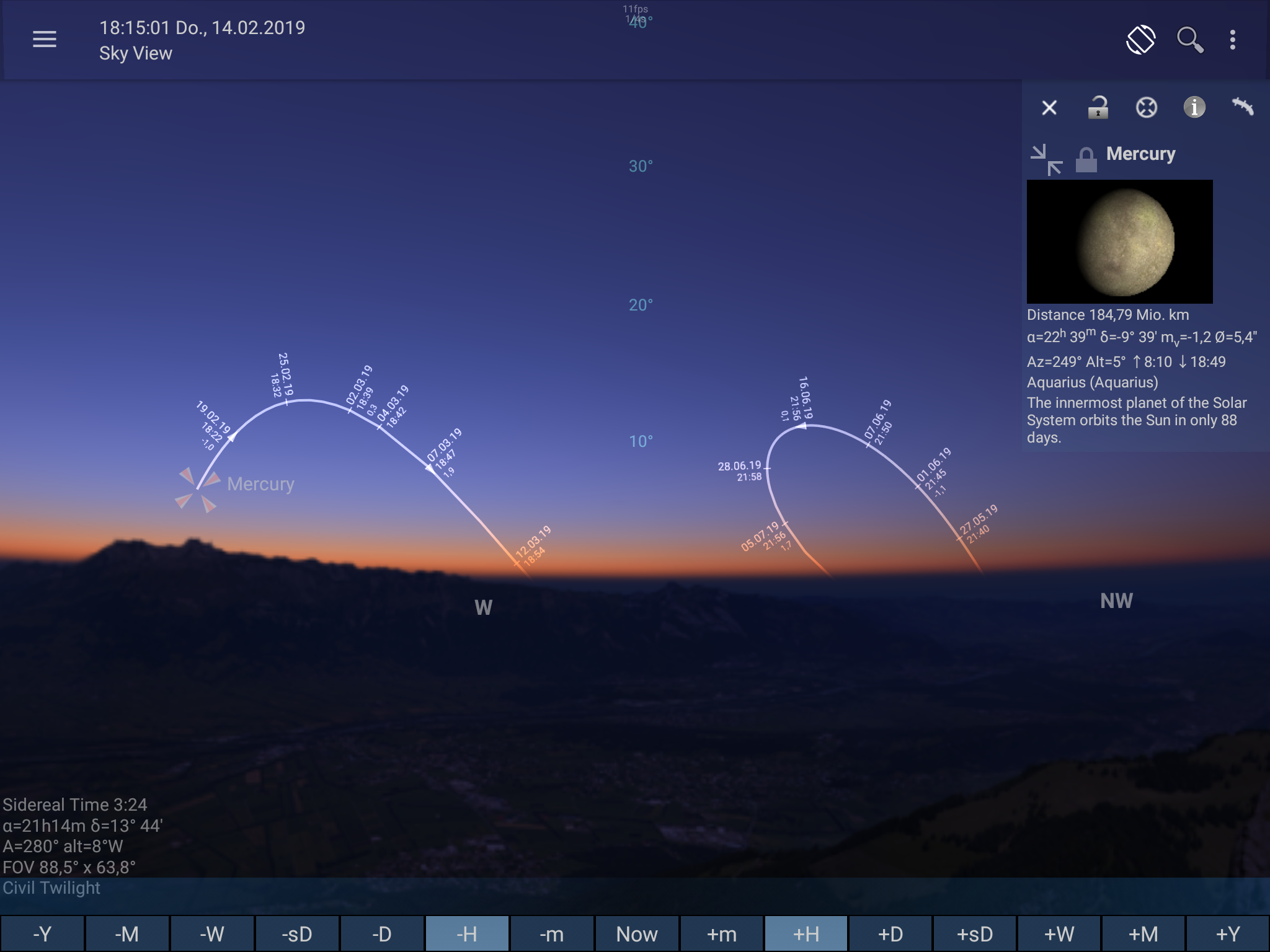Tap the 10° altitude label
This screenshot has width=1270, height=952.
[641, 441]
